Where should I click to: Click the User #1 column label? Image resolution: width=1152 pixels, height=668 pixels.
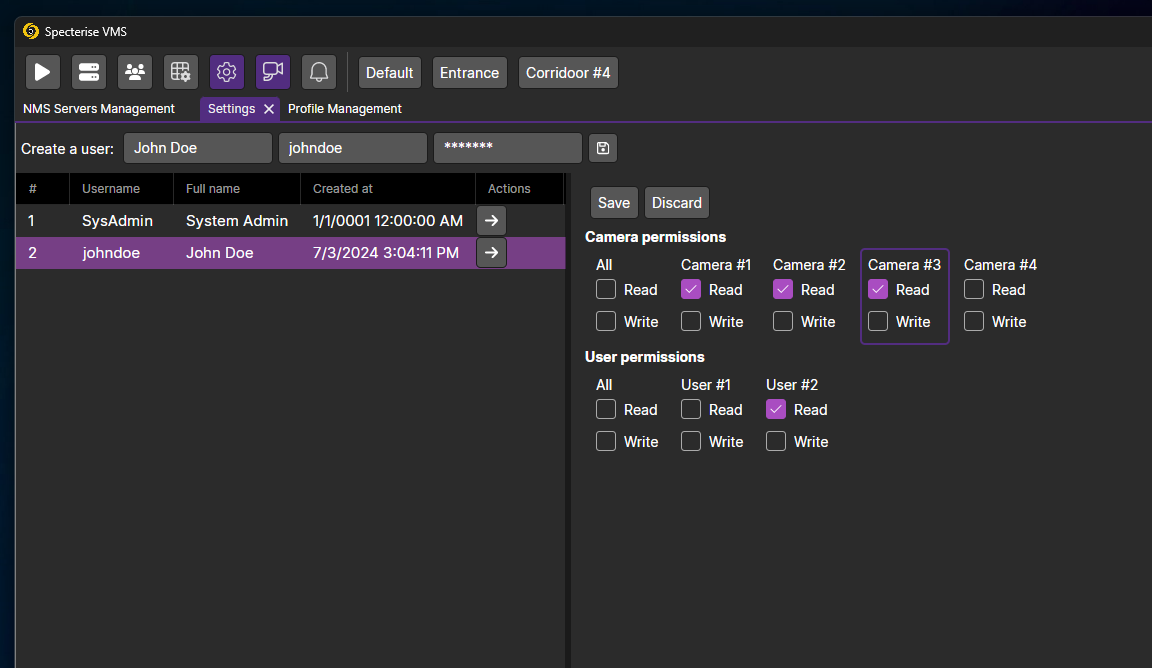[x=706, y=384]
